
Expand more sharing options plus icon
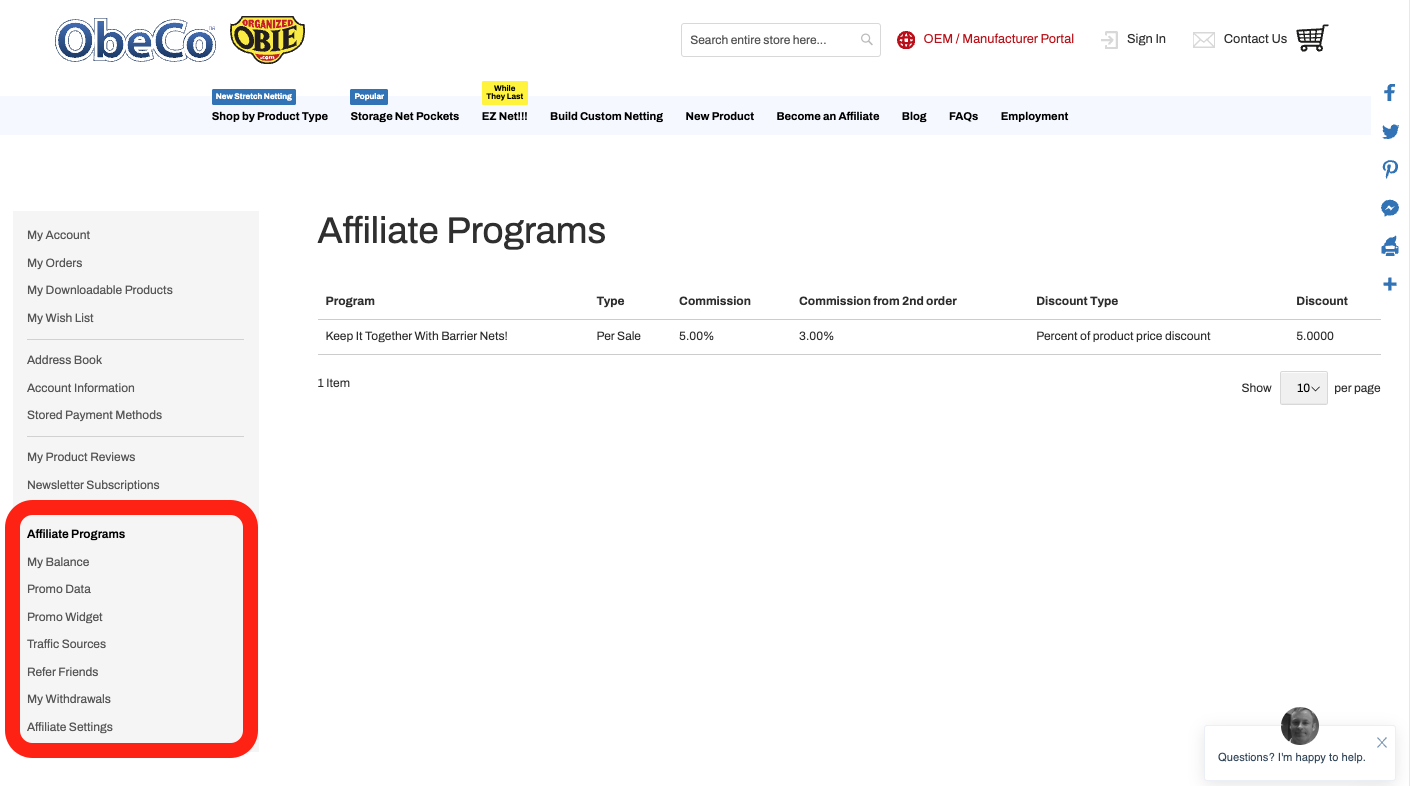coord(1389,285)
